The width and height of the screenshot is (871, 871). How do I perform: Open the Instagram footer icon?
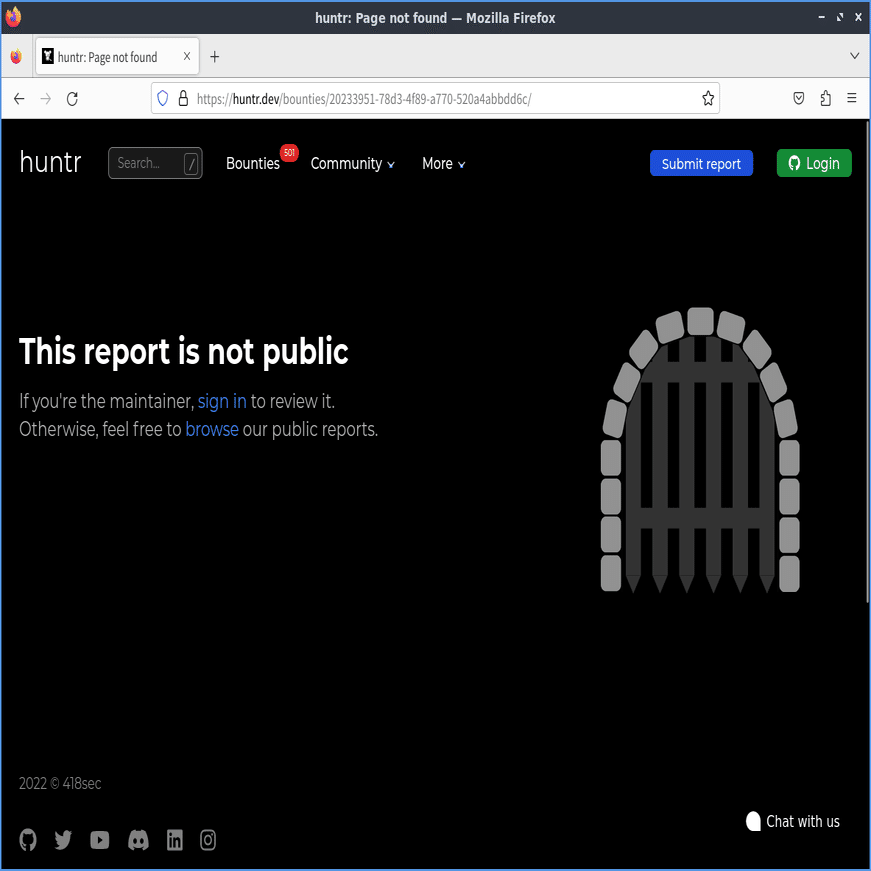pos(208,840)
